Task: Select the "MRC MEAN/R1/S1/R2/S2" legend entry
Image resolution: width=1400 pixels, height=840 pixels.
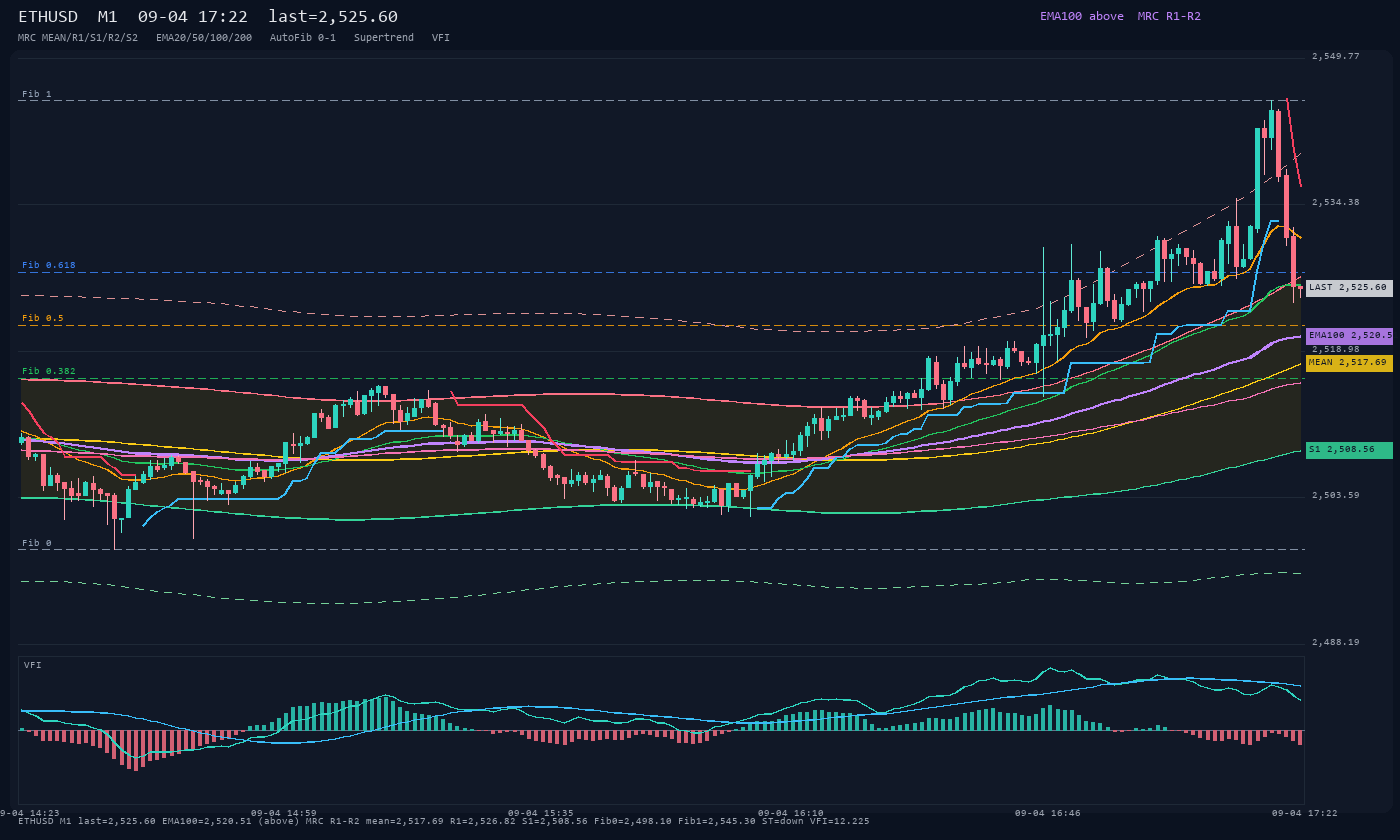Action: 78,37
